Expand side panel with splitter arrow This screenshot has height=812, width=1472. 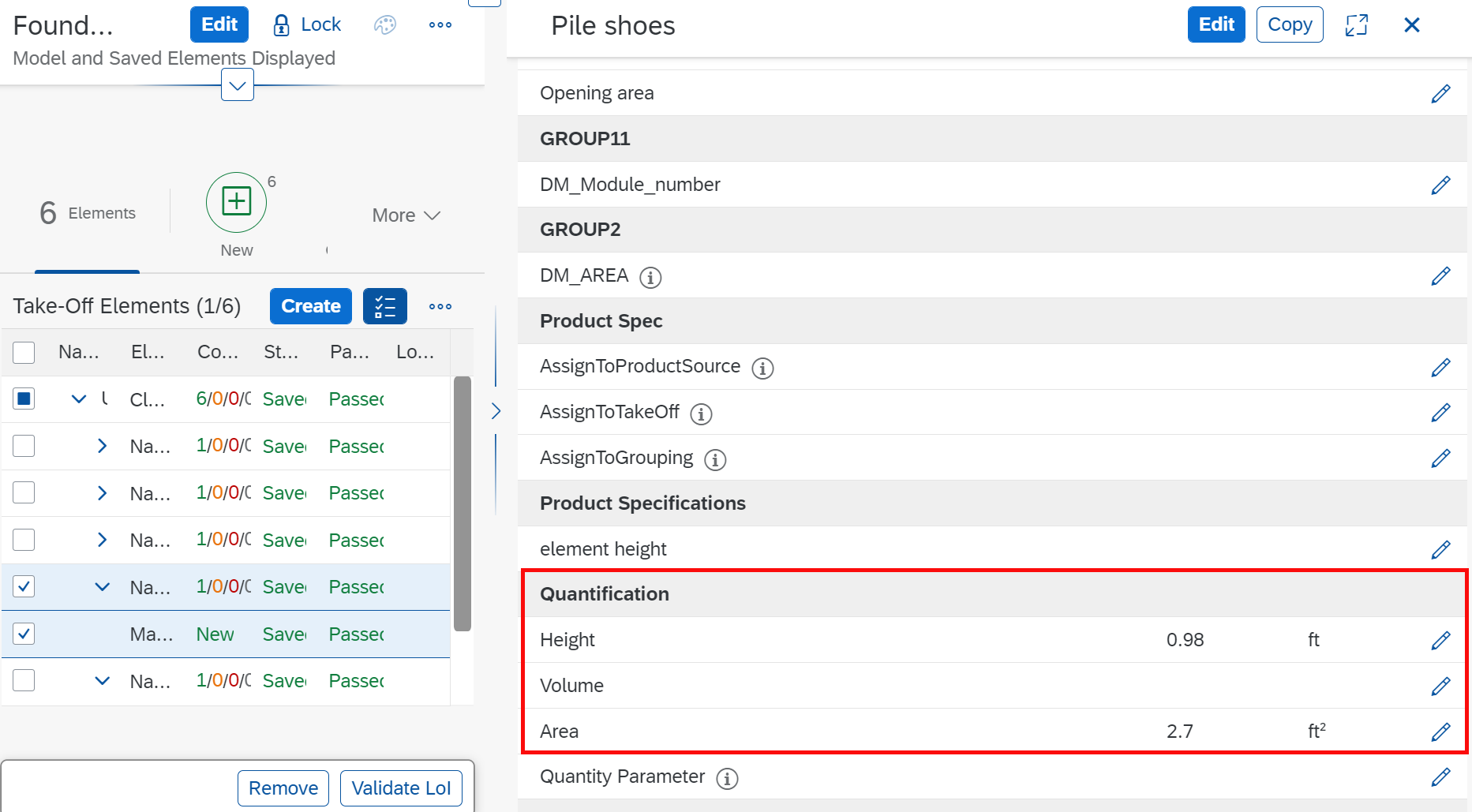(496, 411)
